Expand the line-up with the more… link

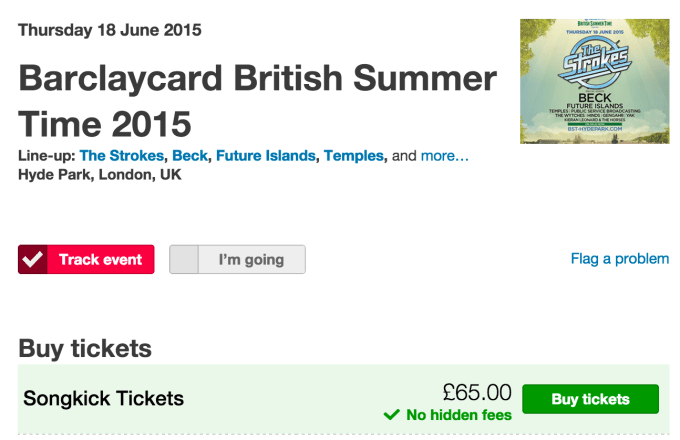[444, 156]
